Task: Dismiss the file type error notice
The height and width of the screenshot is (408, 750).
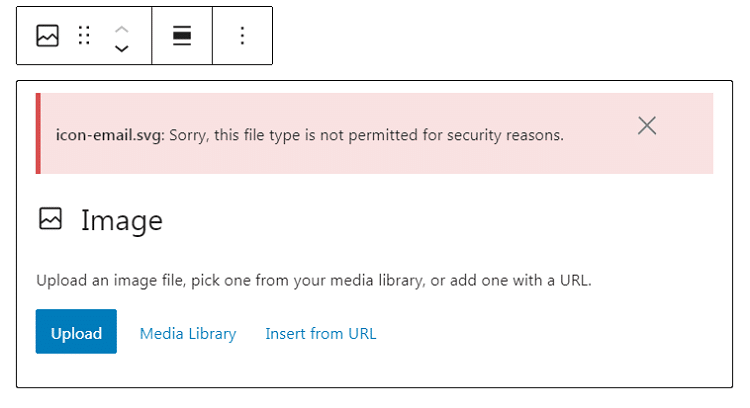Action: pos(647,125)
